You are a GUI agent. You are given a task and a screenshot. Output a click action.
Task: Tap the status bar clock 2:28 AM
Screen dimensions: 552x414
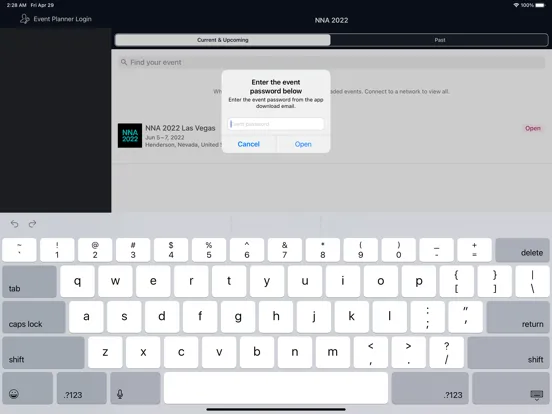pyautogui.click(x=17, y=5)
